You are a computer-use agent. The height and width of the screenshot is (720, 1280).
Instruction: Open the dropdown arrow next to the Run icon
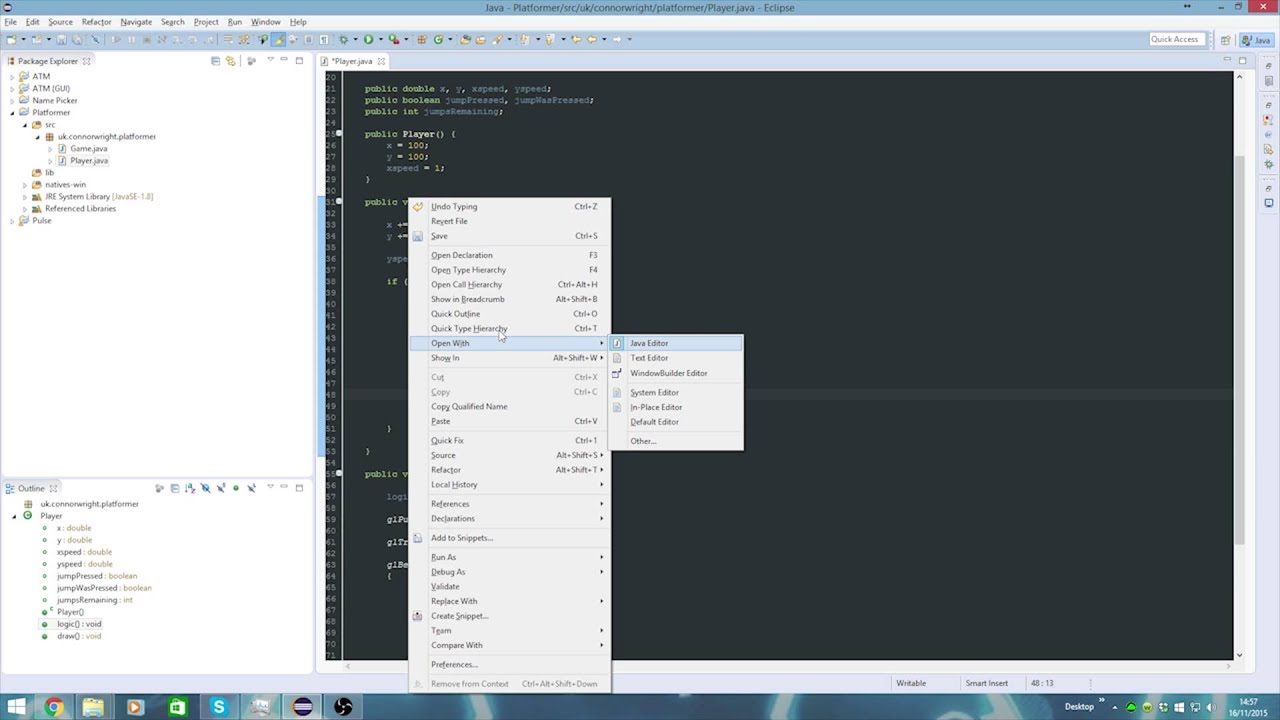tap(379, 39)
